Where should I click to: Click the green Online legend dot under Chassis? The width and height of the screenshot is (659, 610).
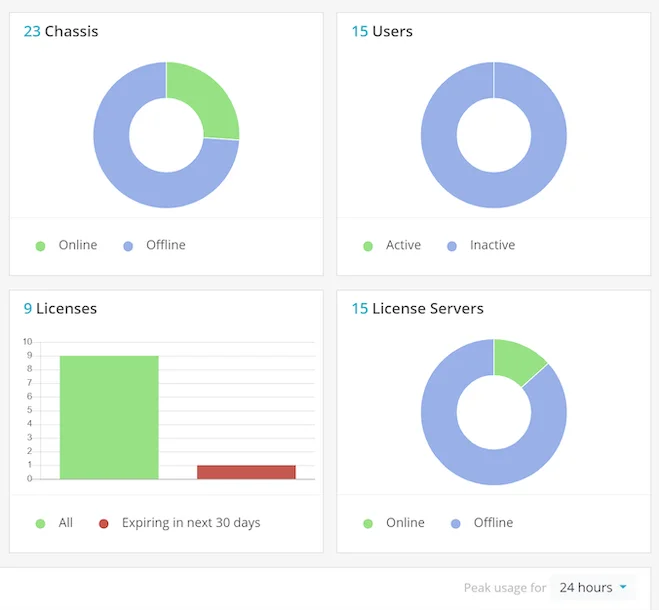pos(40,246)
